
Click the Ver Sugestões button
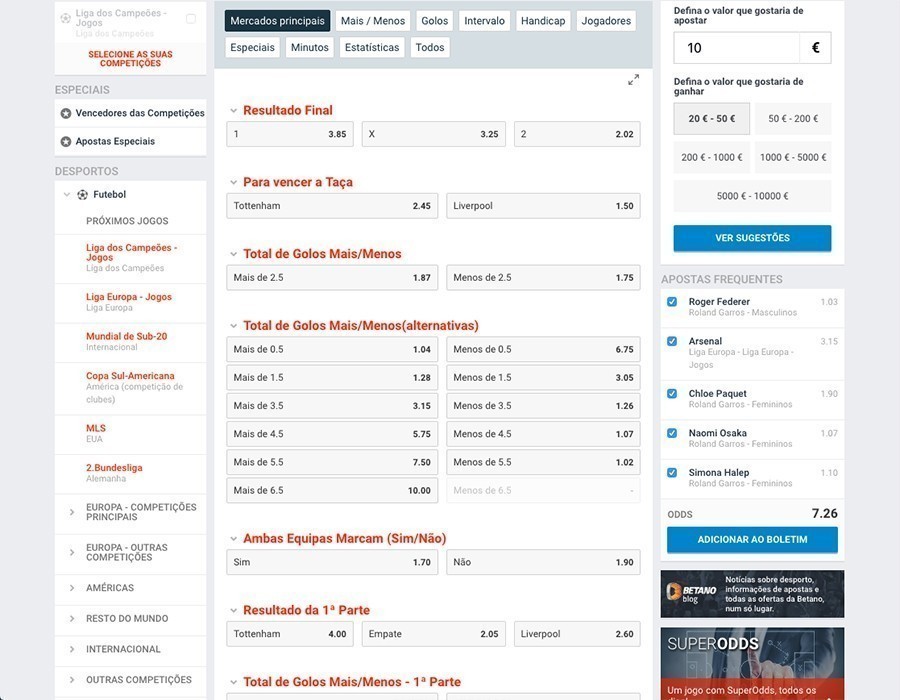[752, 238]
